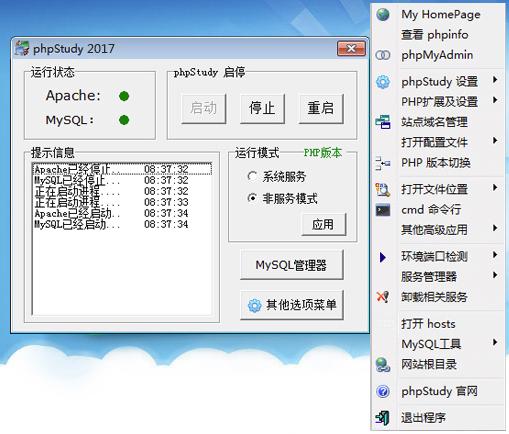This screenshot has width=509, height=434.
Task: Click the 打开文件位置 magnifier icon
Action: click(x=383, y=189)
